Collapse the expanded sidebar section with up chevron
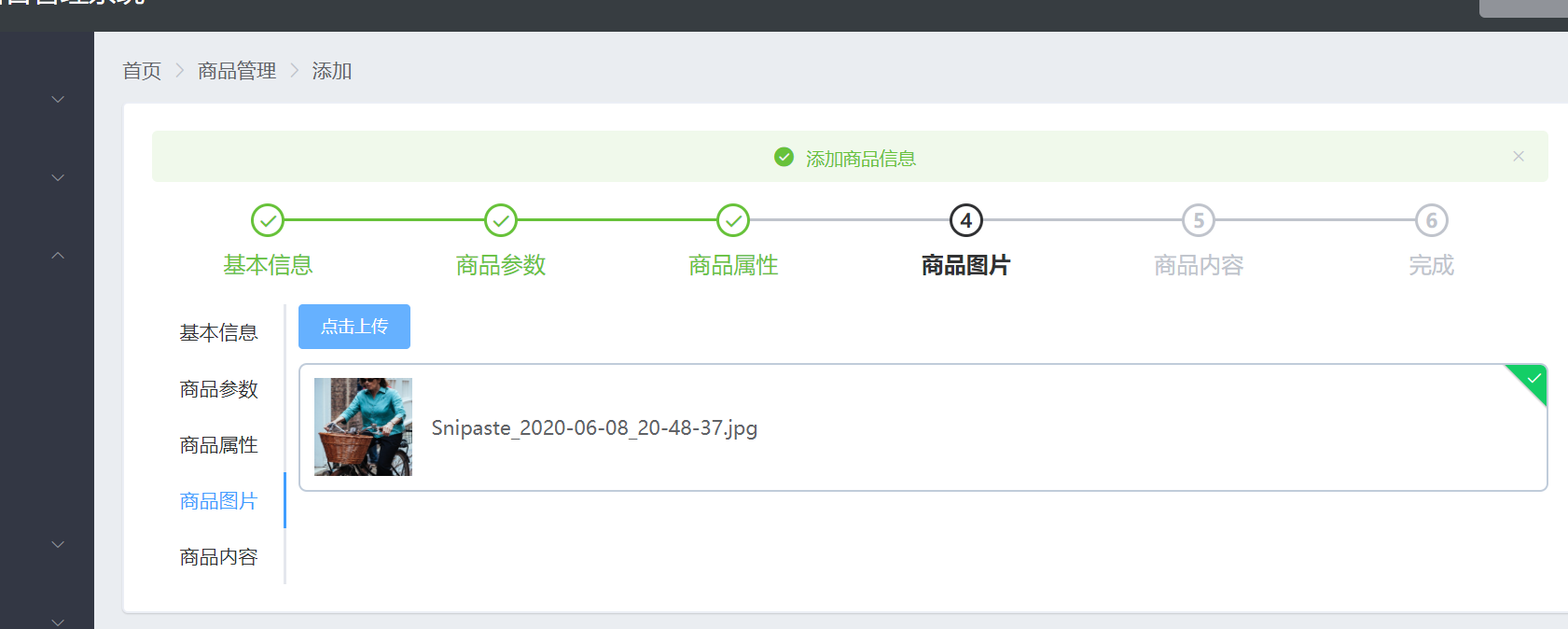This screenshot has width=1568, height=629. (x=58, y=255)
